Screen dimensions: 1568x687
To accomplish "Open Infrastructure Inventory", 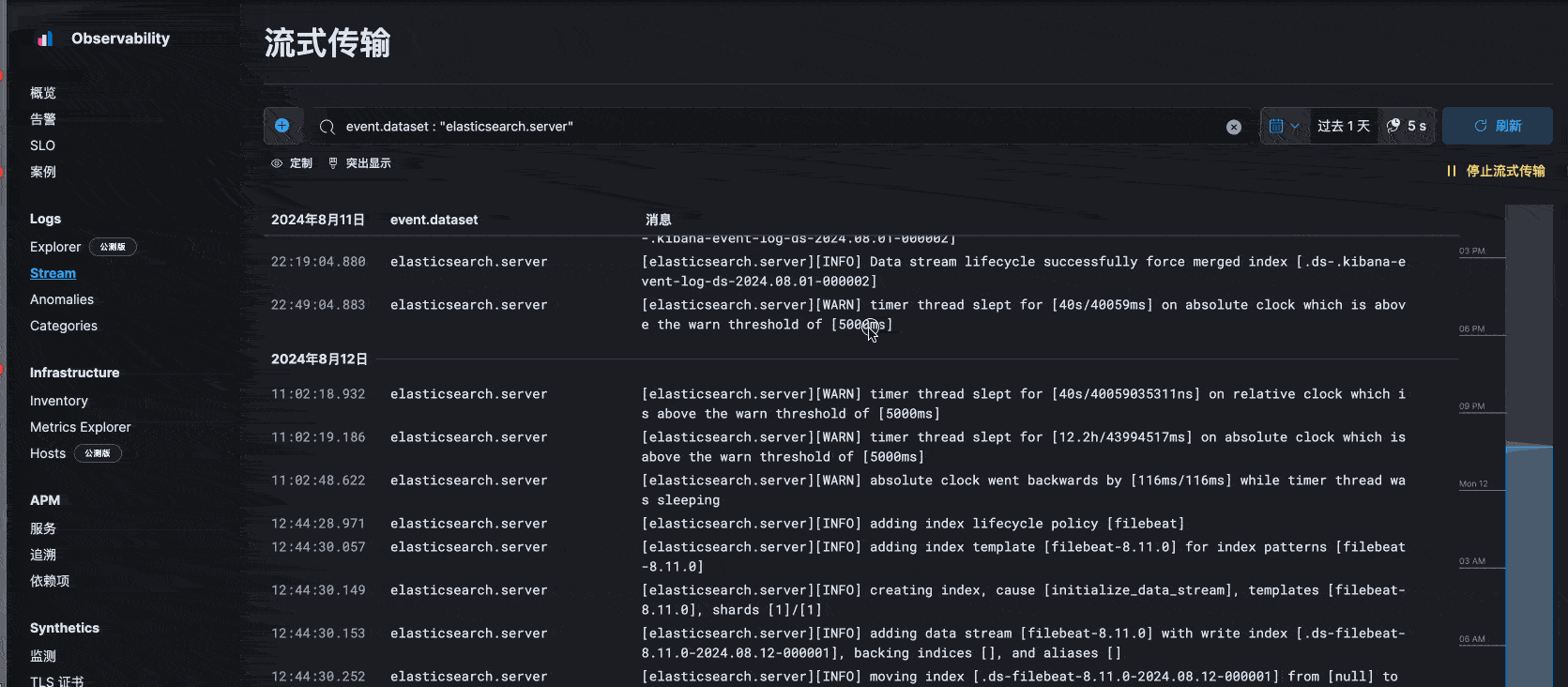I will click(x=59, y=401).
